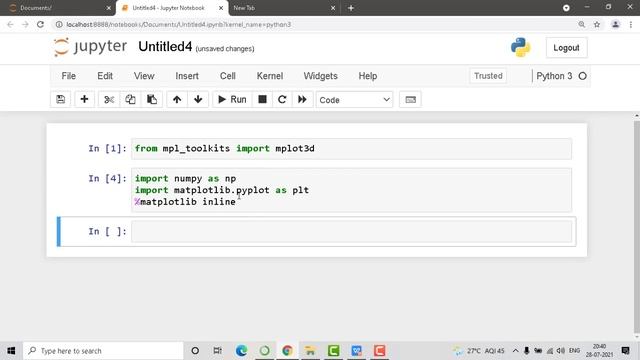Select the cell importing mplot3d
The width and height of the screenshot is (640, 360).
click(x=351, y=149)
